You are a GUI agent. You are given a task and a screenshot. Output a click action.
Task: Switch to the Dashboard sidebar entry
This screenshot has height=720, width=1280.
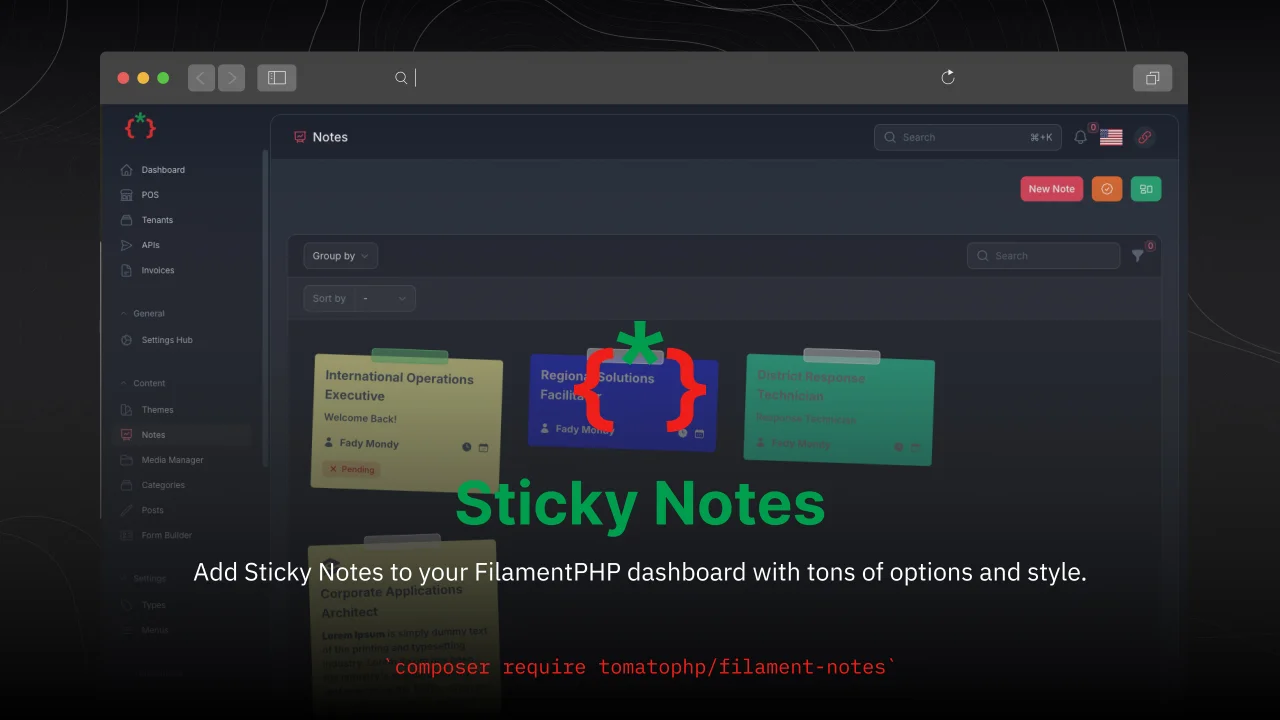[x=163, y=170]
